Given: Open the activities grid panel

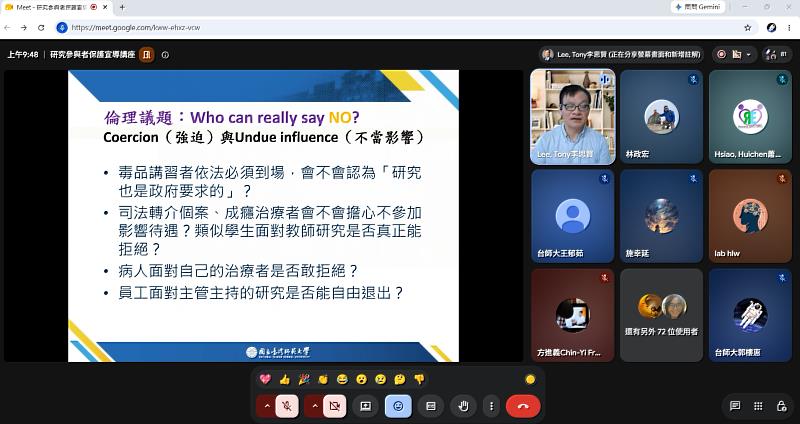Looking at the screenshot, I should (x=758, y=406).
